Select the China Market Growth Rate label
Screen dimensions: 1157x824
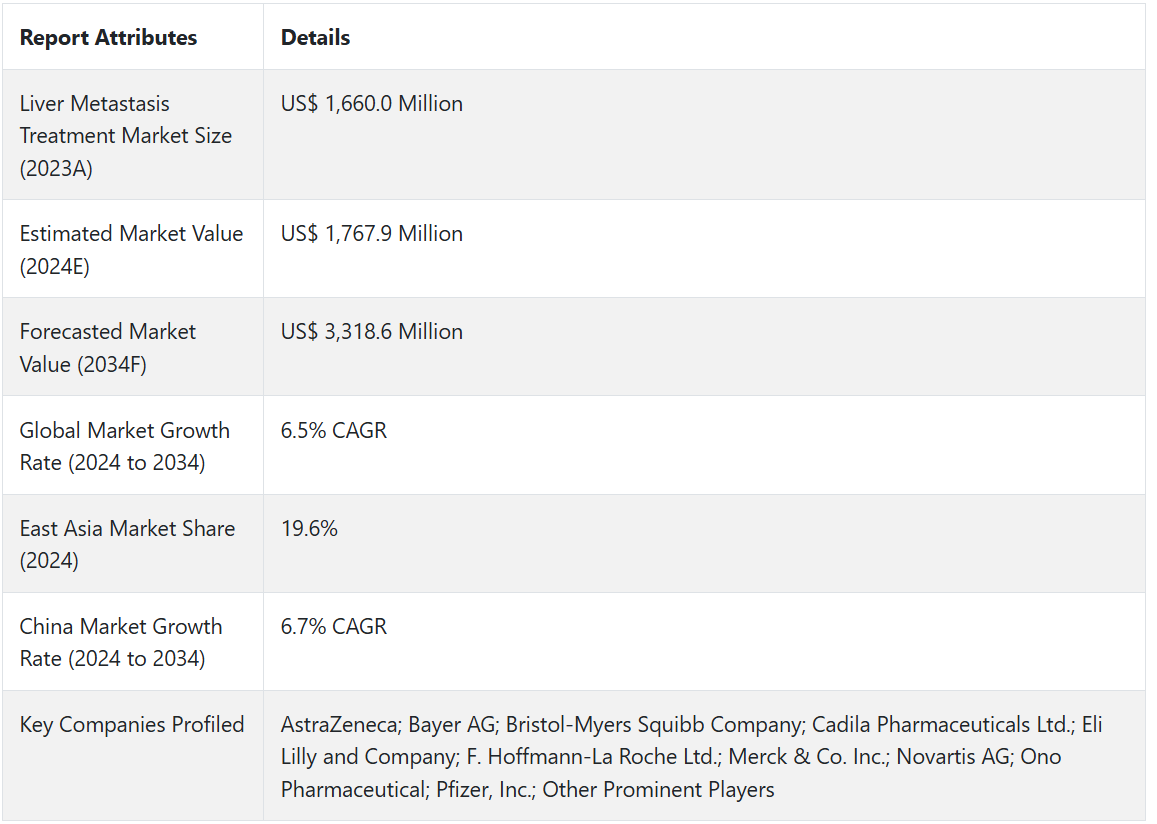(120, 642)
